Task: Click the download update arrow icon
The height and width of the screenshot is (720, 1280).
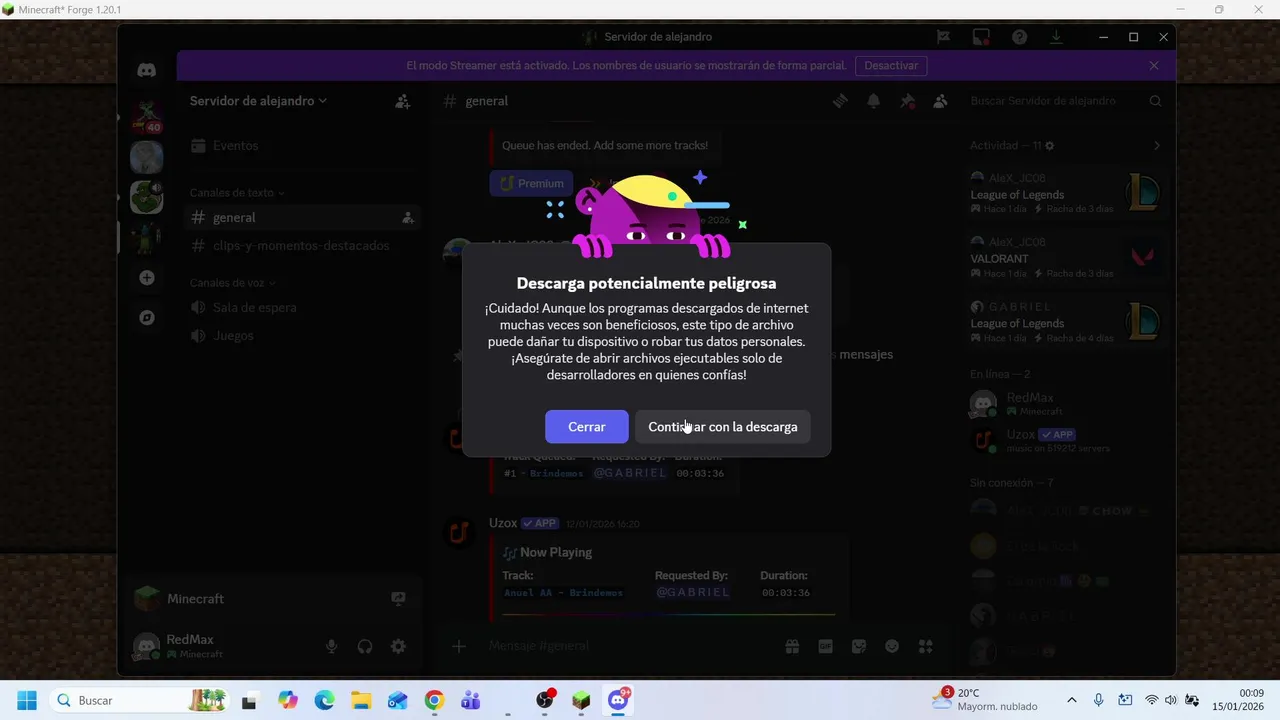Action: 1056,37
